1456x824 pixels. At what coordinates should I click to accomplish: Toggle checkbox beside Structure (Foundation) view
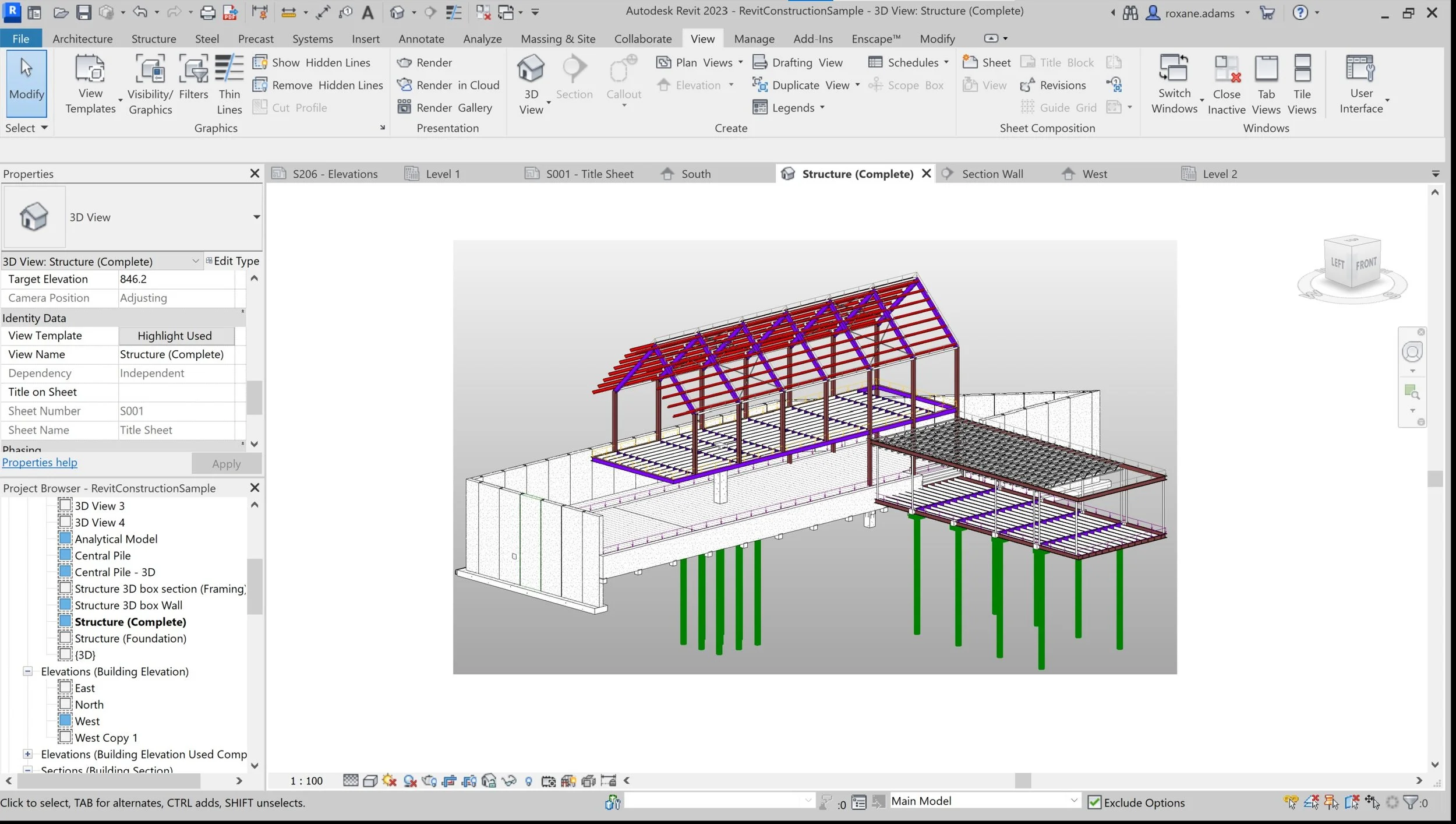[x=65, y=638]
